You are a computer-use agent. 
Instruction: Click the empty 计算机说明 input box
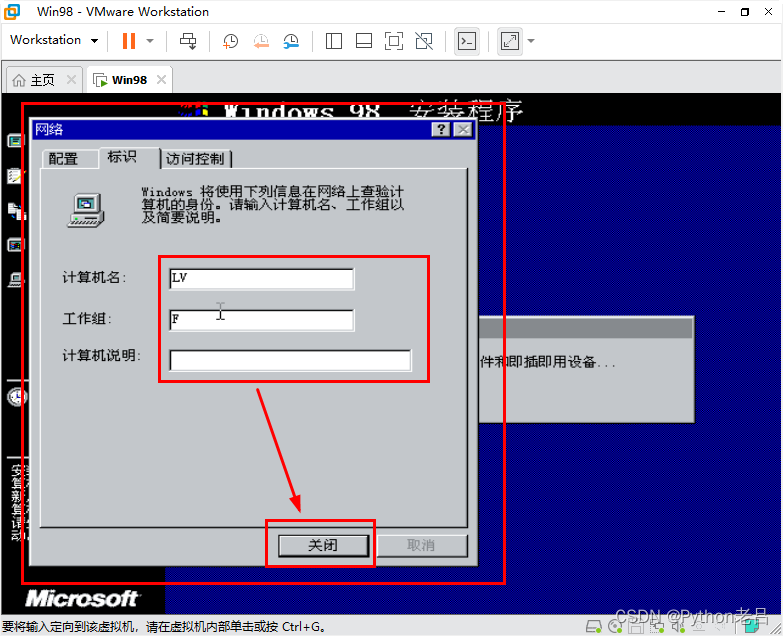pos(290,360)
